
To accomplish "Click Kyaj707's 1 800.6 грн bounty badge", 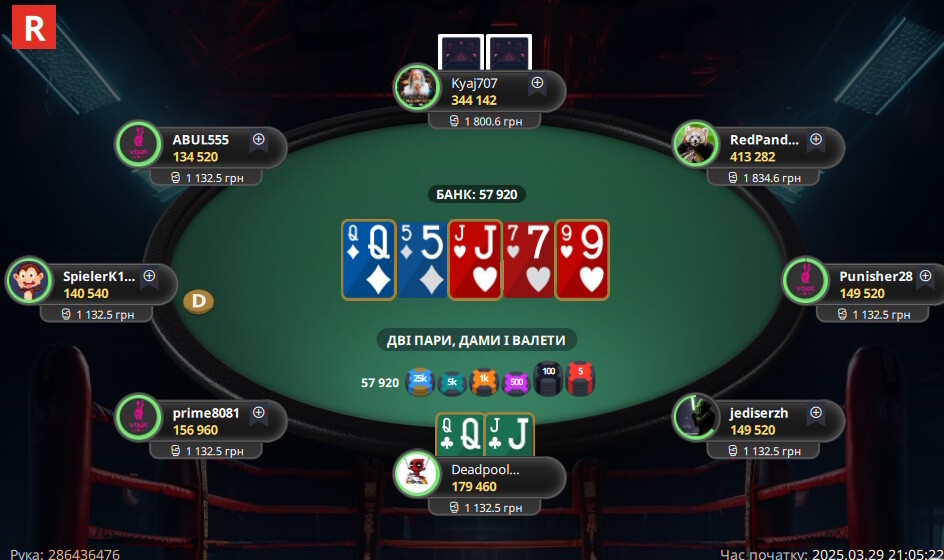I will [x=485, y=121].
